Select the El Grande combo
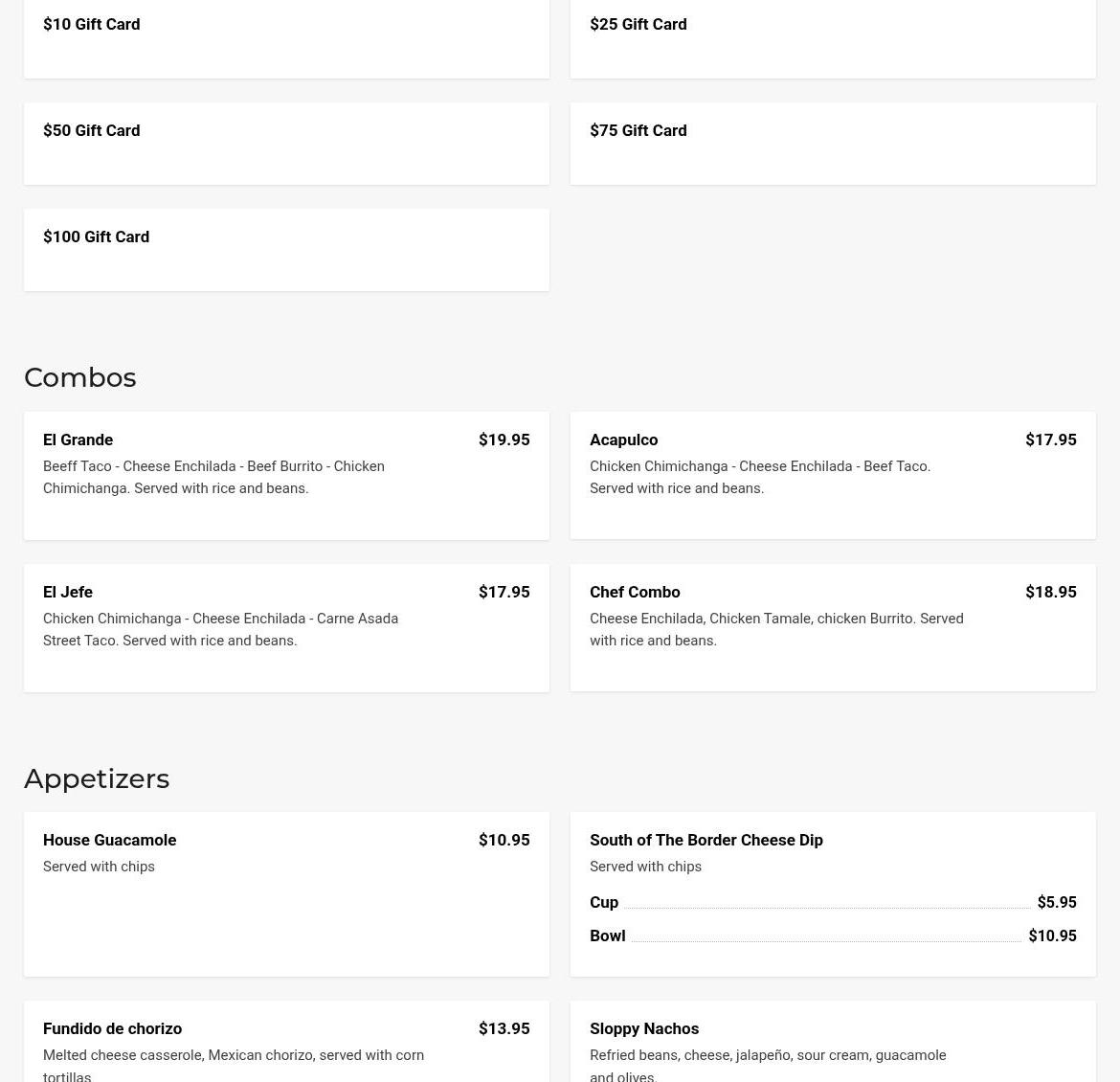1120x1082 pixels. [78, 440]
